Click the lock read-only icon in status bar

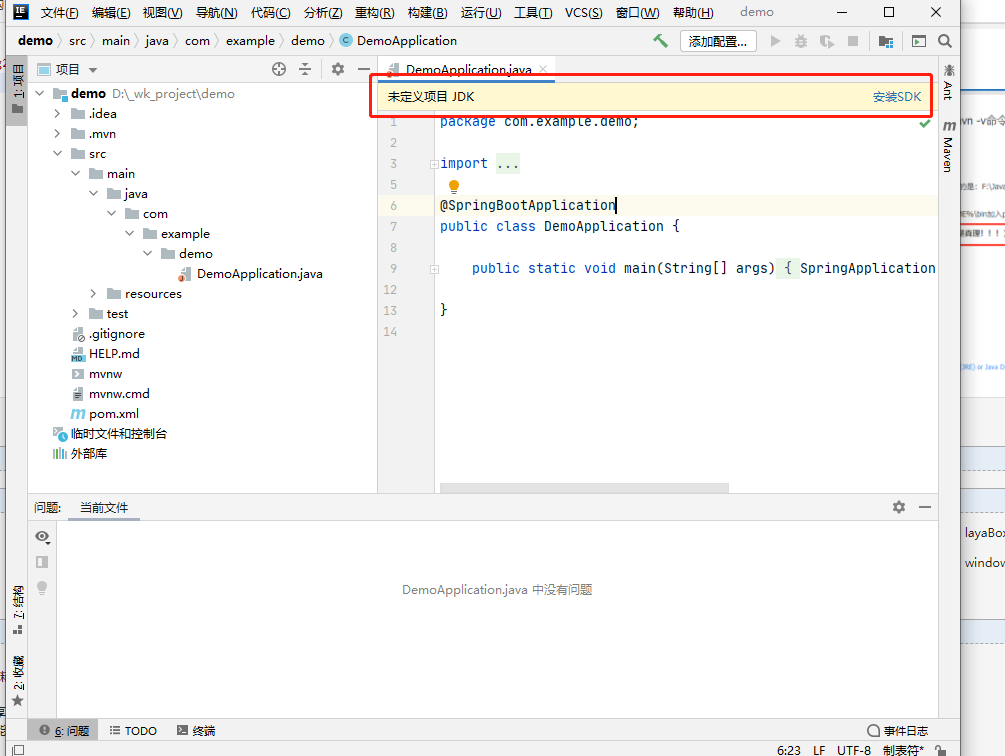point(940,750)
